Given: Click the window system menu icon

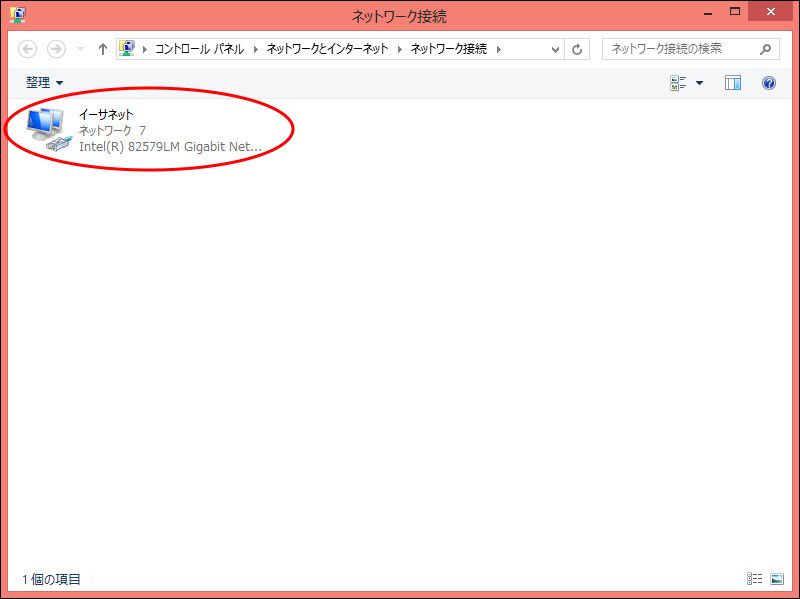Looking at the screenshot, I should point(17,15).
